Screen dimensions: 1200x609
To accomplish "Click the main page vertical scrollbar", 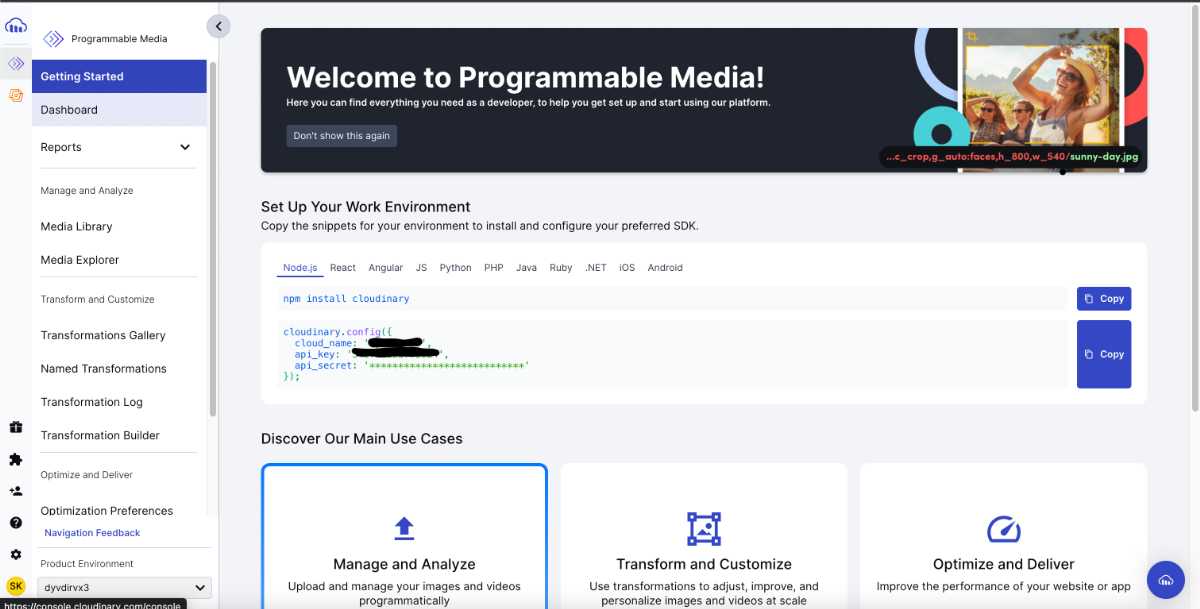I will (1195, 208).
